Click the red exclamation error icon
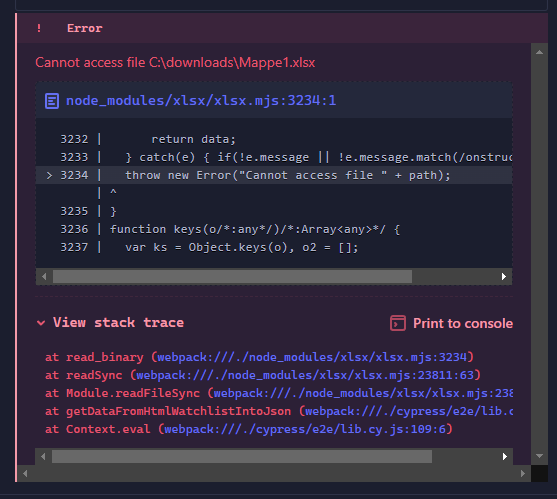 [39, 28]
